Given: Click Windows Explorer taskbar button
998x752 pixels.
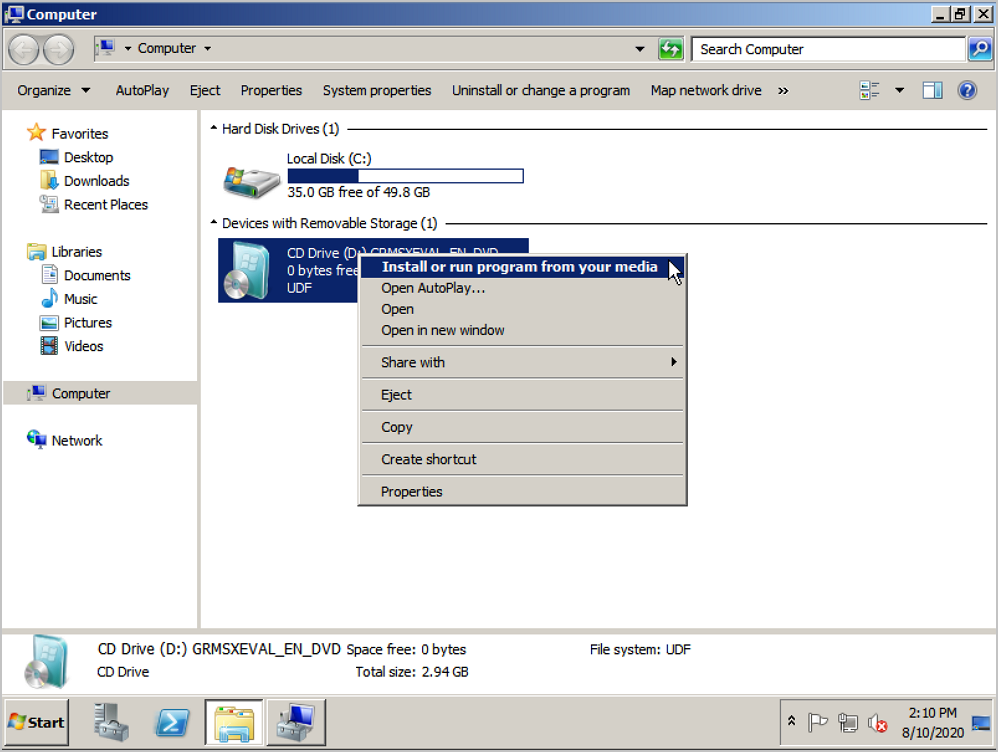Looking at the screenshot, I should (x=234, y=722).
